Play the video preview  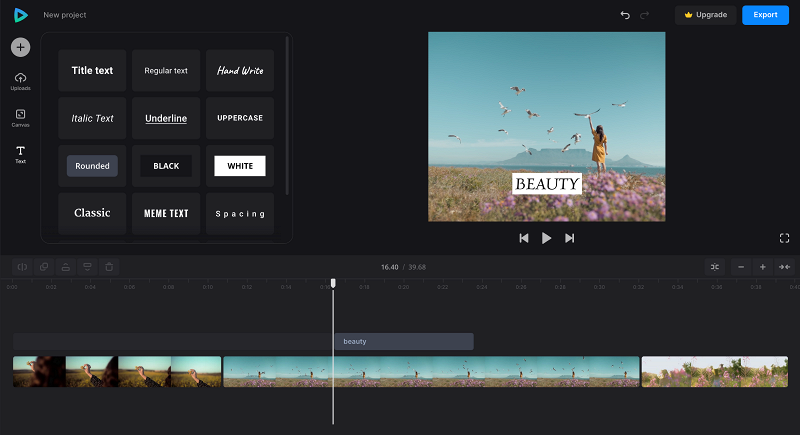point(546,238)
